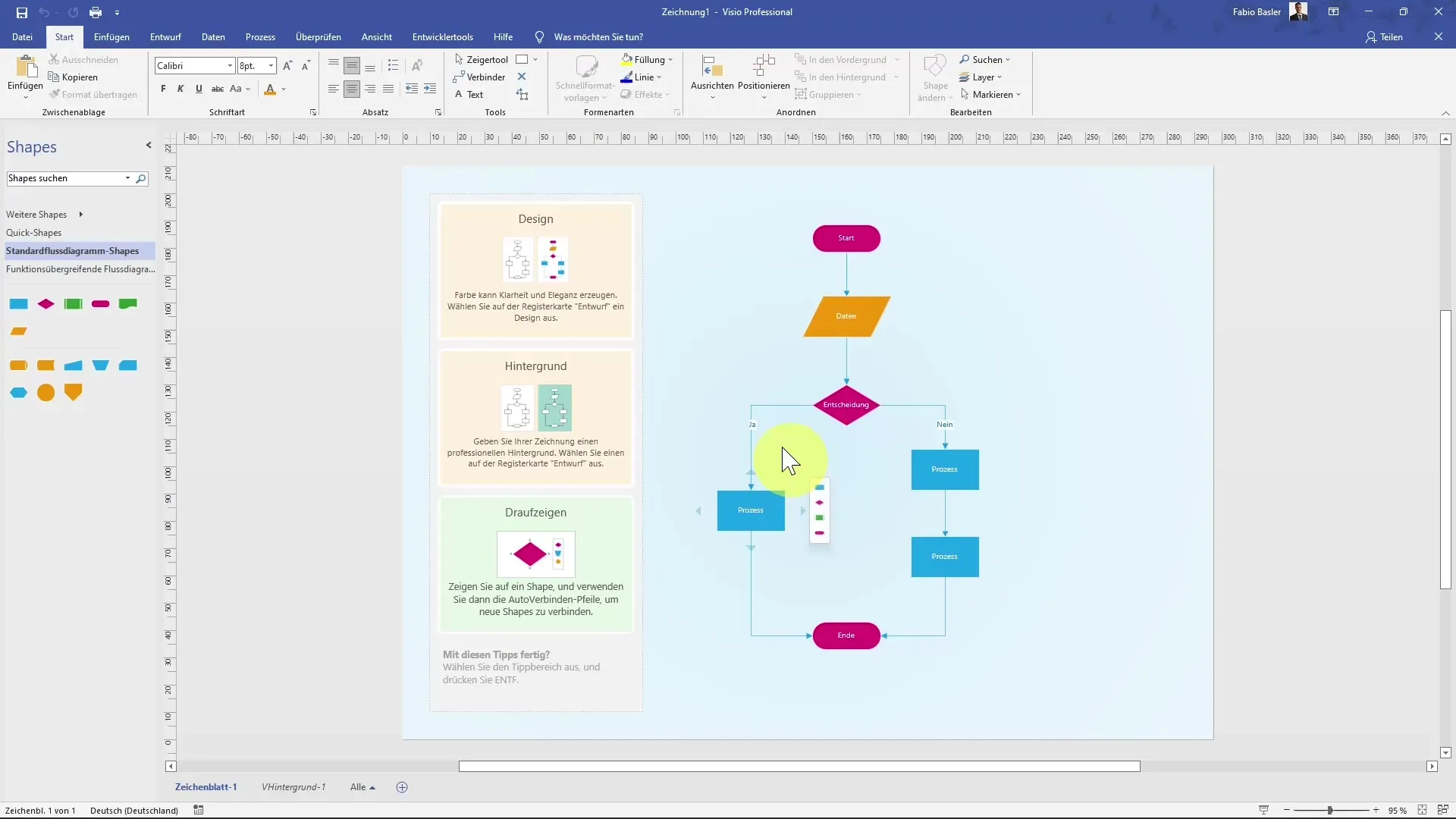Switch to the Prozess tab
1456x819 pixels.
click(260, 36)
